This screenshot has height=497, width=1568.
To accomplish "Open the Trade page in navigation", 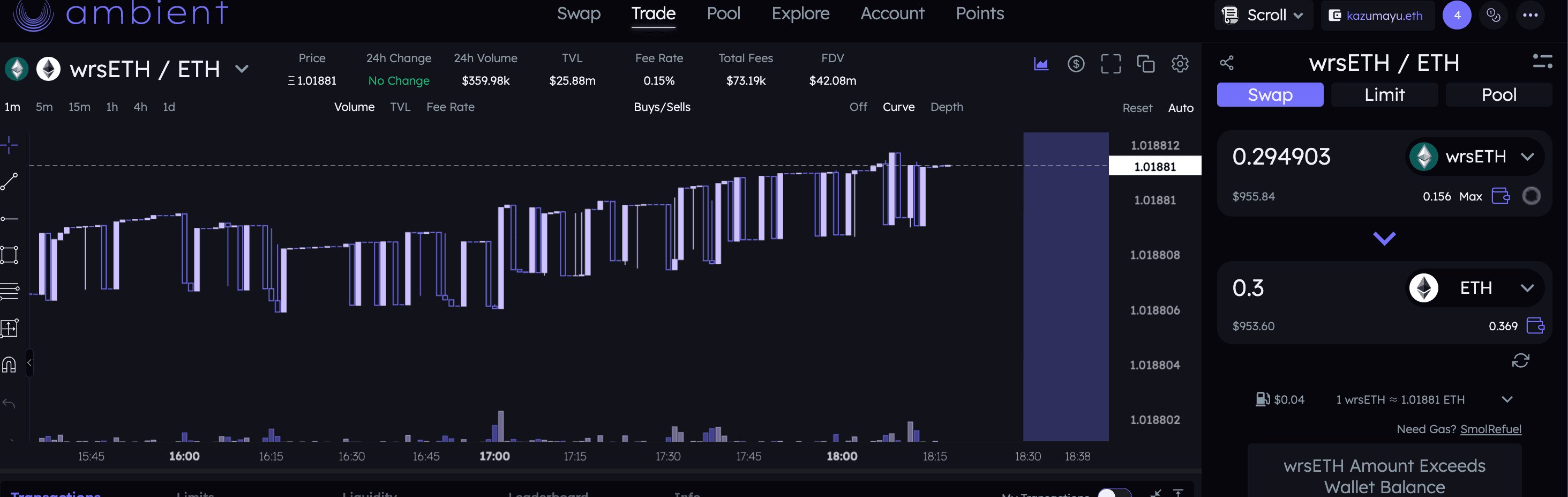I will [653, 13].
